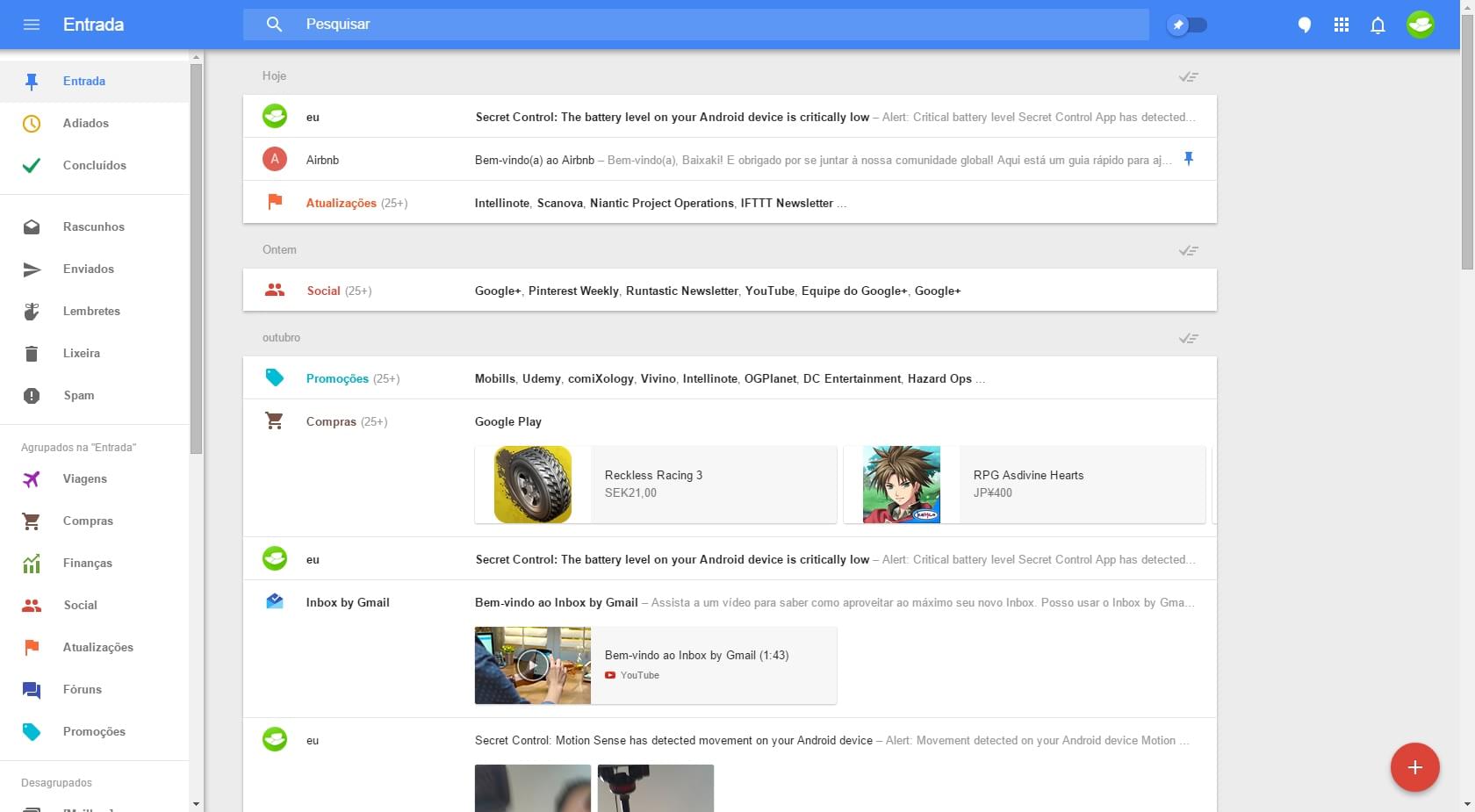Viewport: 1475px width, 812px height.
Task: Open the notifications bell
Action: tap(1378, 25)
